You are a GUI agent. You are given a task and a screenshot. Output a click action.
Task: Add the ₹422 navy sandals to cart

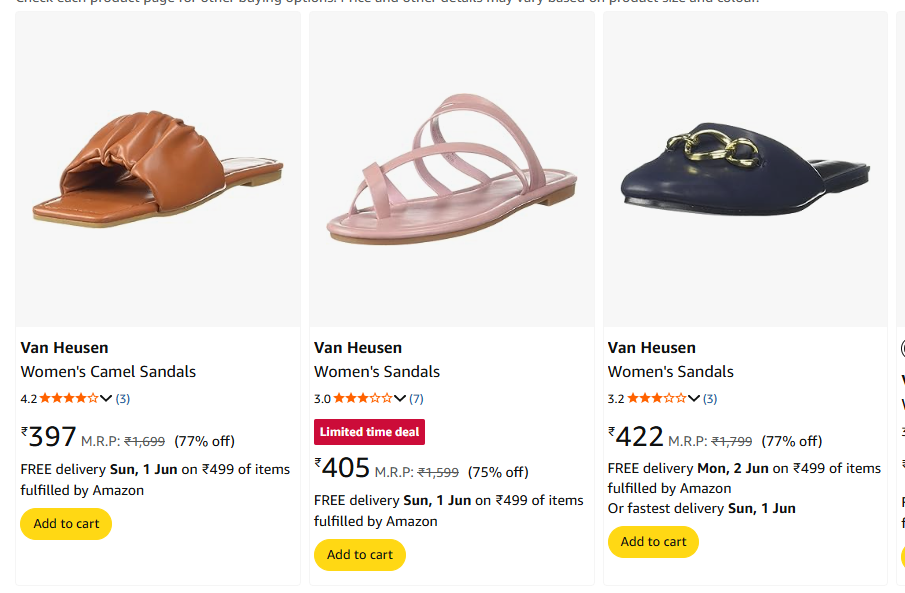tap(653, 542)
